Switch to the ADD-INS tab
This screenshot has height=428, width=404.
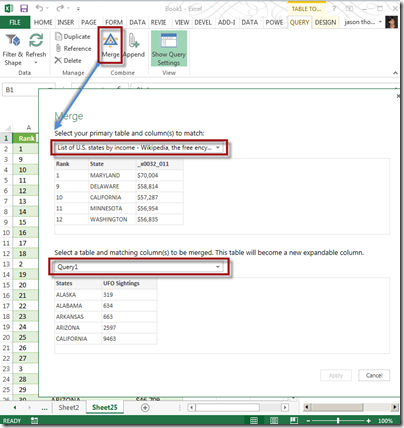(226, 22)
